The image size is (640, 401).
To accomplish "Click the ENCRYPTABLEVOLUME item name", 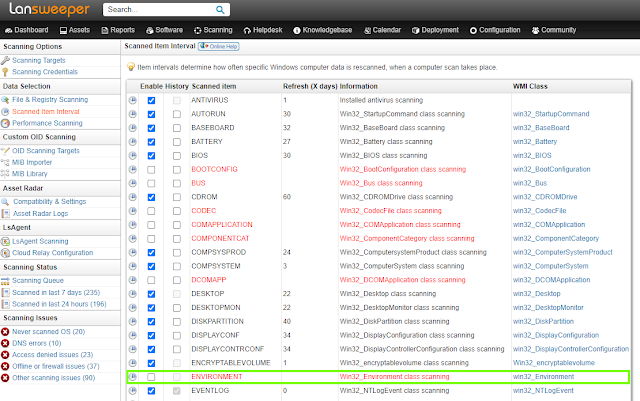I will point(231,363).
